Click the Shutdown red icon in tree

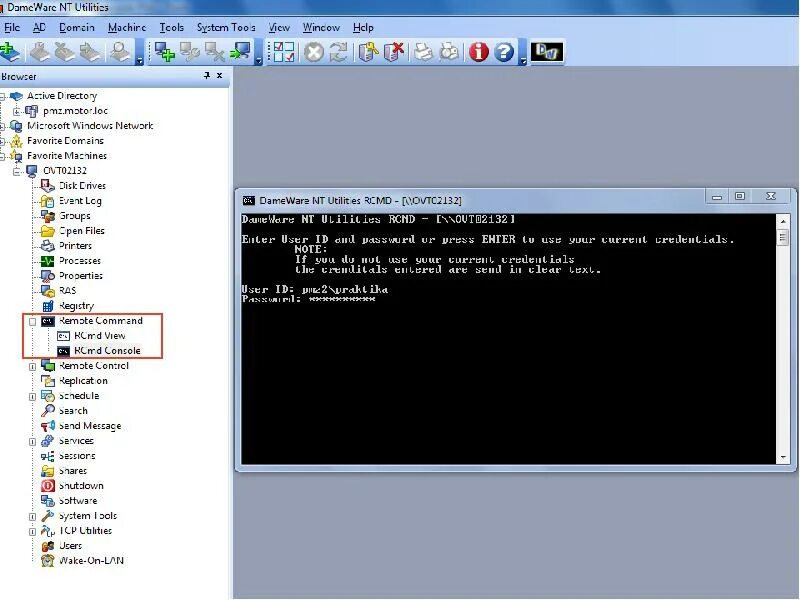[x=47, y=486]
